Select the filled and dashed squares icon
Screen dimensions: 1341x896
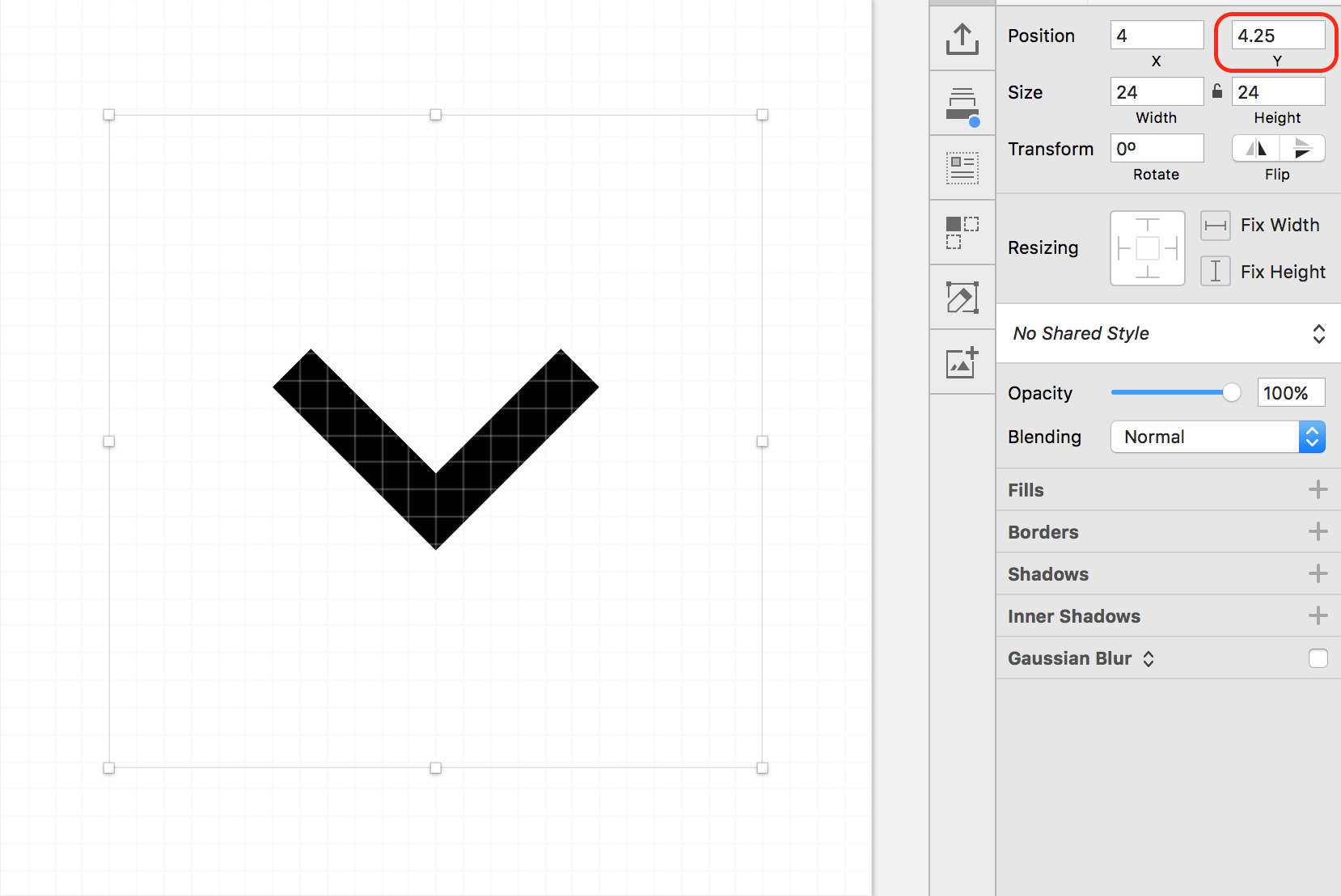tap(962, 233)
